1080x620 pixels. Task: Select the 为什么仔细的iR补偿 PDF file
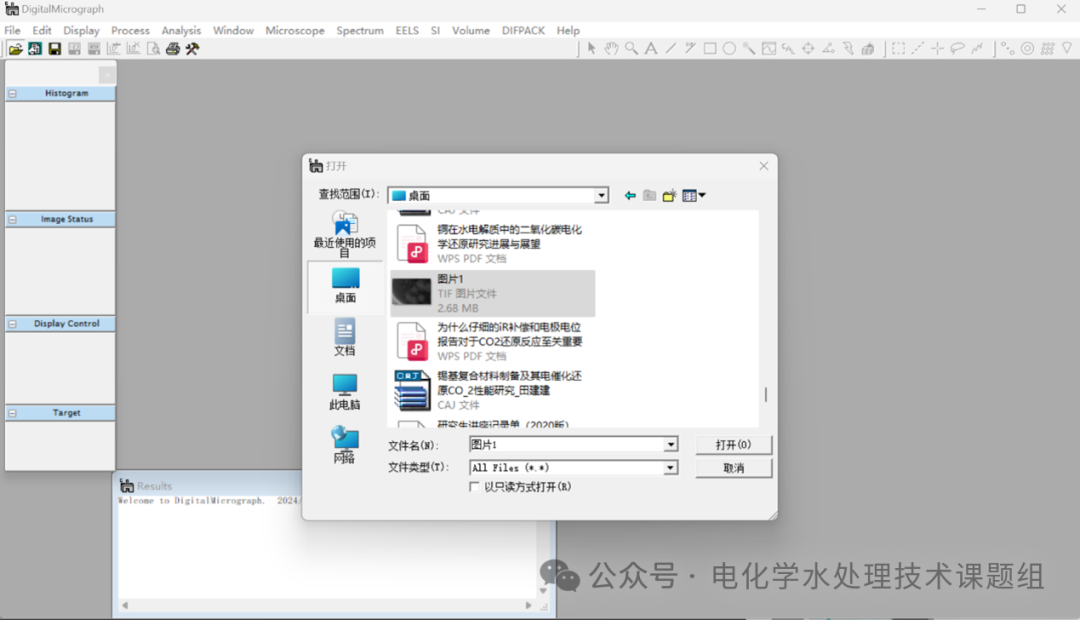[x=492, y=341]
